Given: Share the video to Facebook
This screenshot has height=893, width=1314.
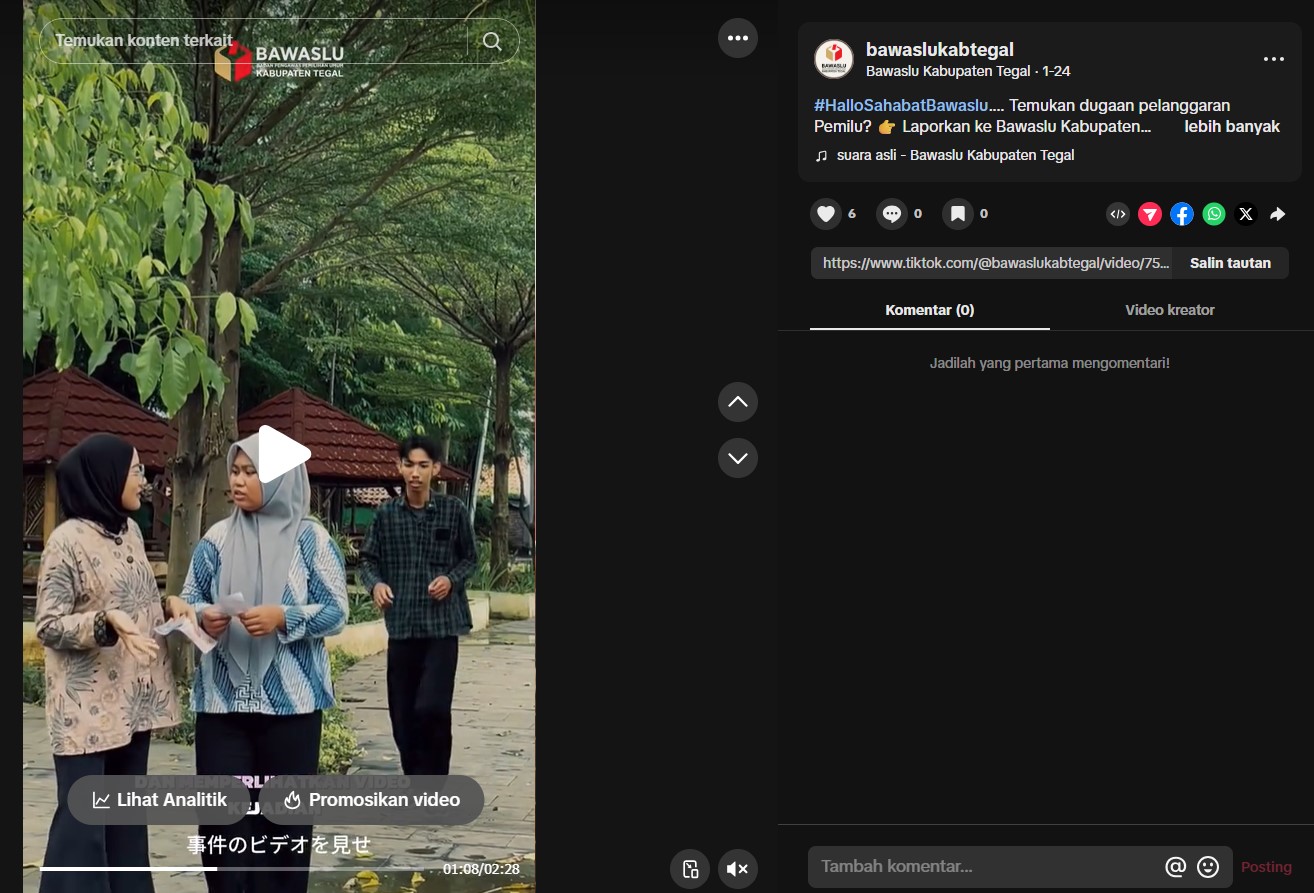Looking at the screenshot, I should click(1182, 213).
